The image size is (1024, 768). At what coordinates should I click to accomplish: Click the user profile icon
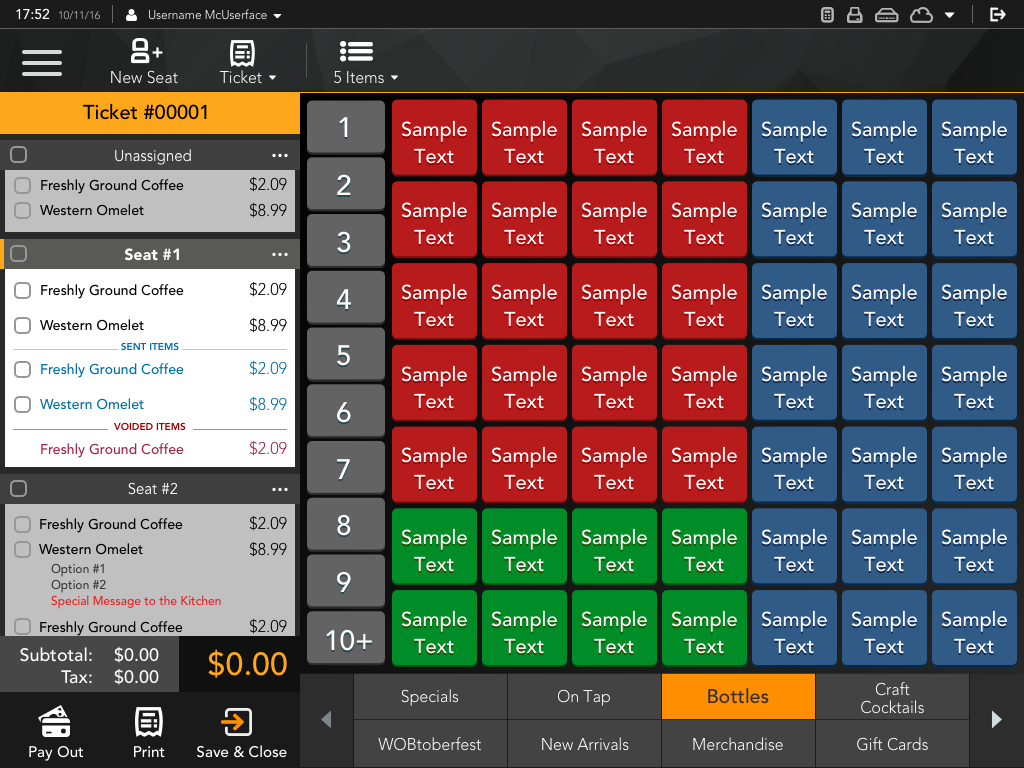pyautogui.click(x=131, y=14)
